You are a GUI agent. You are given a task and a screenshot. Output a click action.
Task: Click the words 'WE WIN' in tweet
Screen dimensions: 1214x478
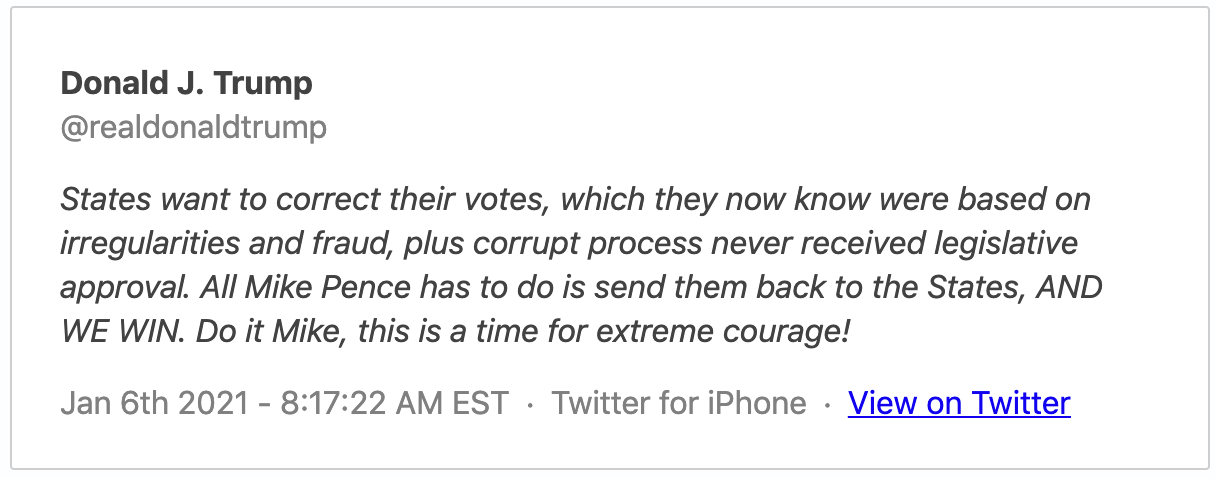tap(113, 331)
